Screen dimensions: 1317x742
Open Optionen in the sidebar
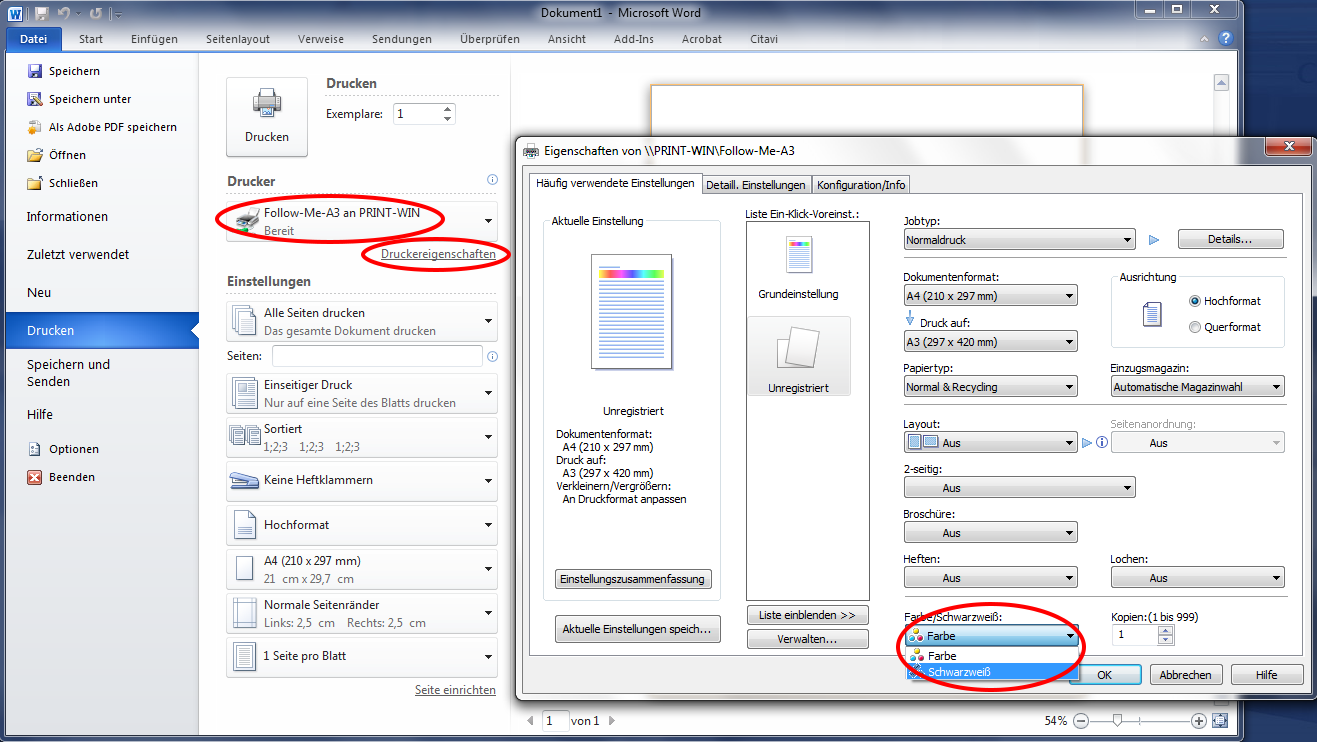(x=62, y=449)
